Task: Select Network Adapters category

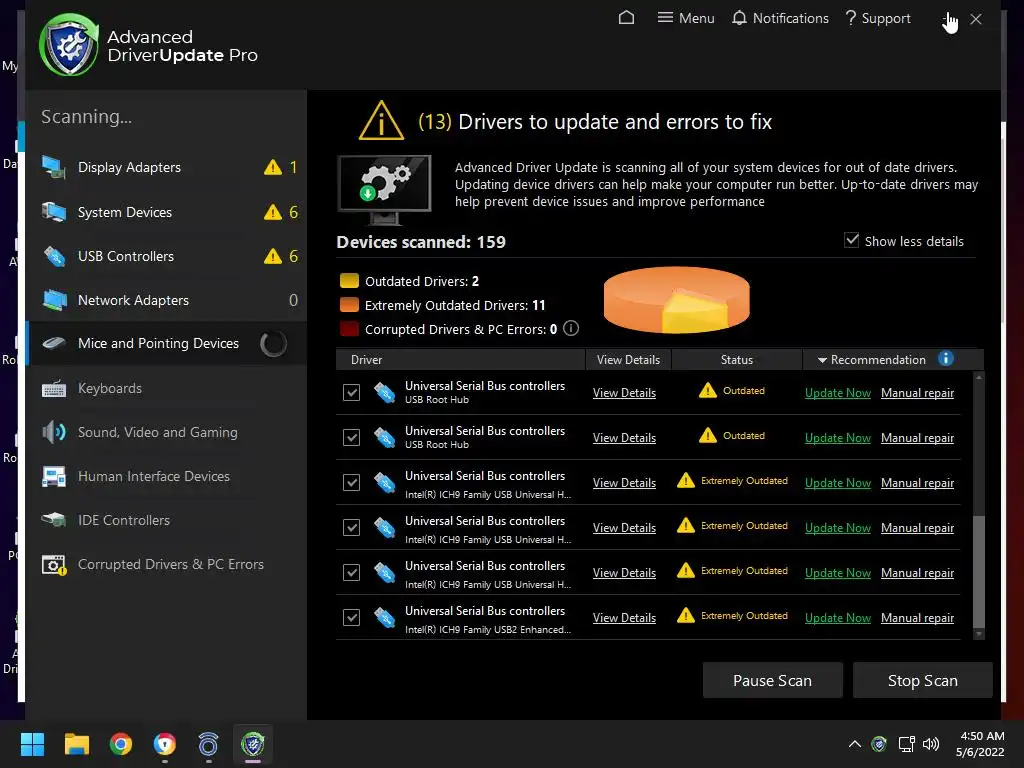Action: (167, 300)
